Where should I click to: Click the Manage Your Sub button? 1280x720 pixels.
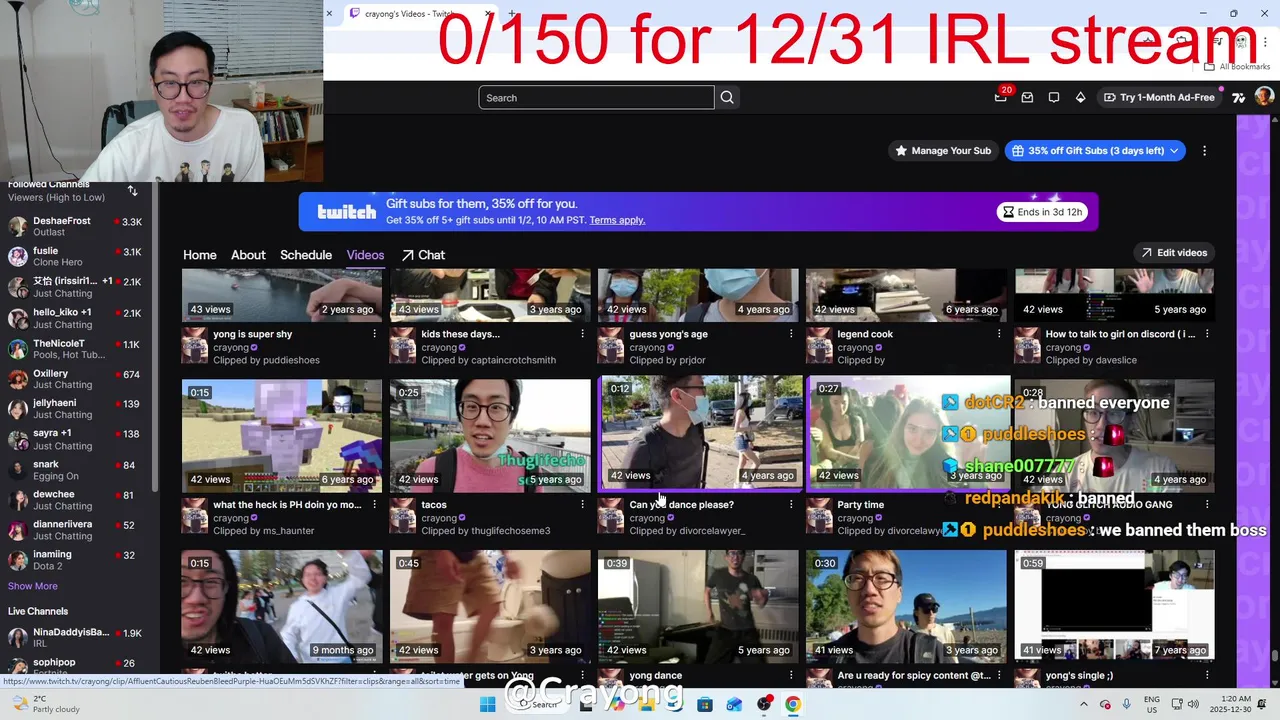pyautogui.click(x=943, y=151)
